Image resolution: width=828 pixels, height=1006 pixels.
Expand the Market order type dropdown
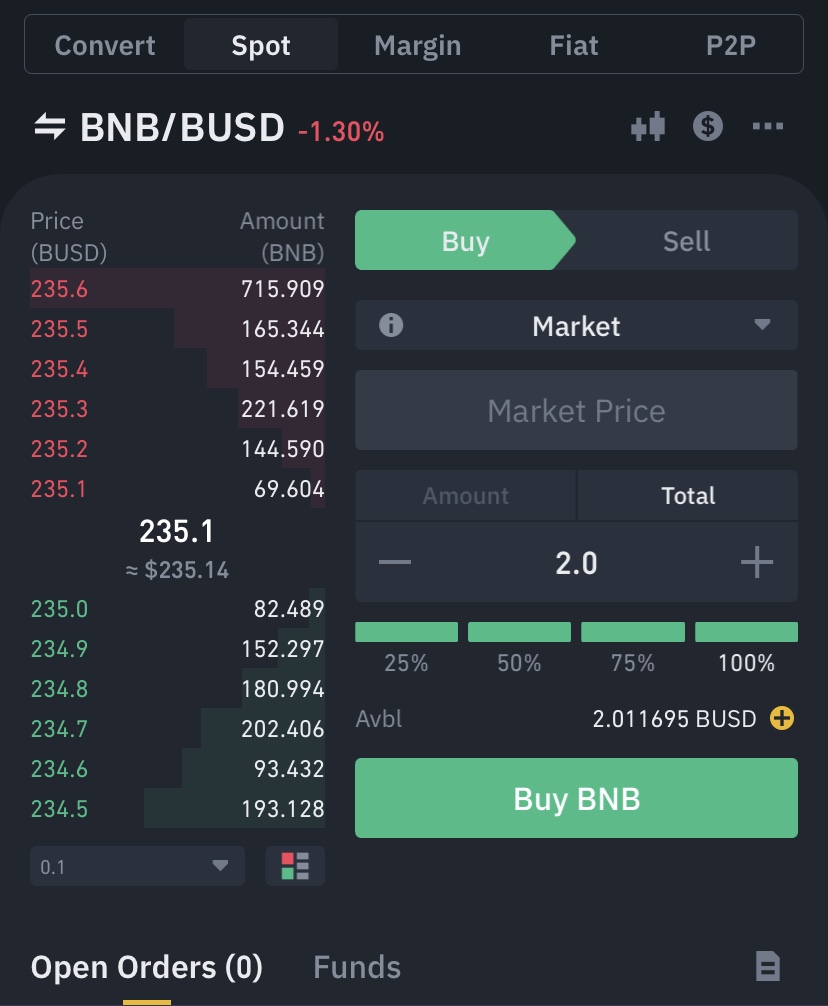click(762, 325)
